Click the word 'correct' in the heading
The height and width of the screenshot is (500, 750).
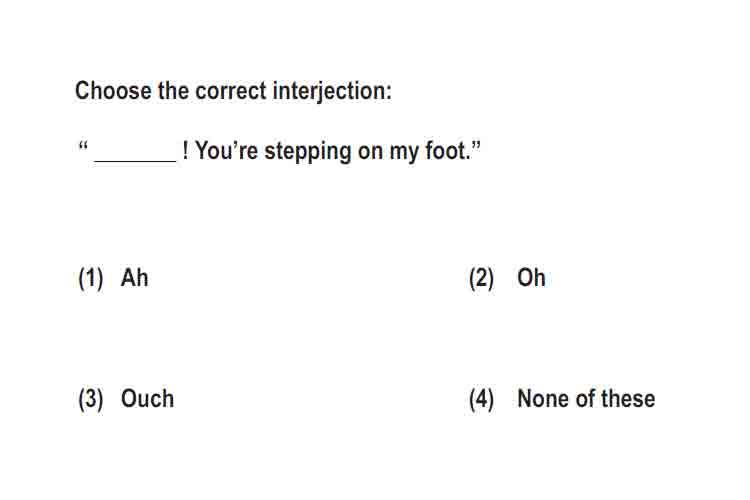(x=231, y=91)
